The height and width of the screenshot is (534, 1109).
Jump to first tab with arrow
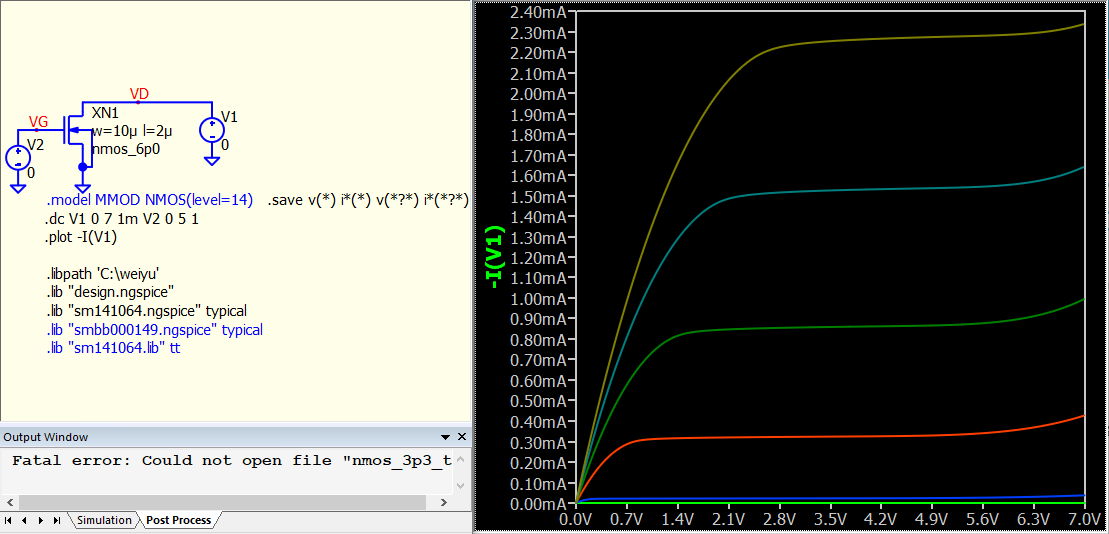[9, 520]
